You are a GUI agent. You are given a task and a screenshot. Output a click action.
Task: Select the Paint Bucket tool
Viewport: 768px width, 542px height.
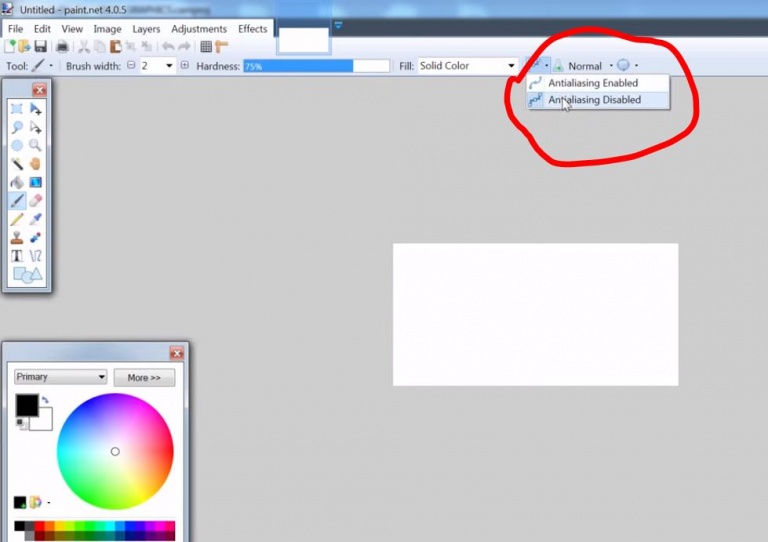(x=17, y=182)
